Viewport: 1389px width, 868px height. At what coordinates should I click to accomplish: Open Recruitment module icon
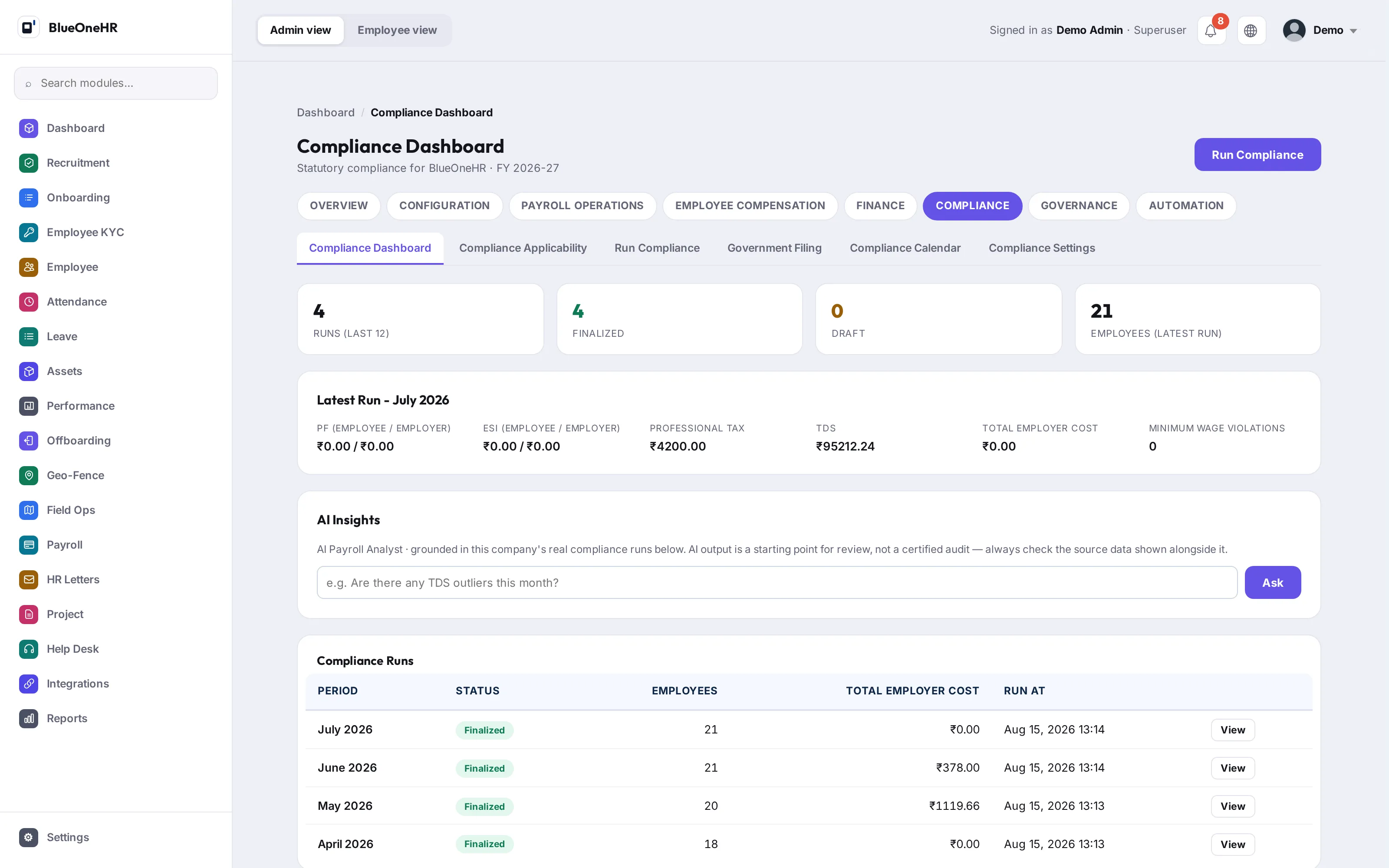point(29,163)
